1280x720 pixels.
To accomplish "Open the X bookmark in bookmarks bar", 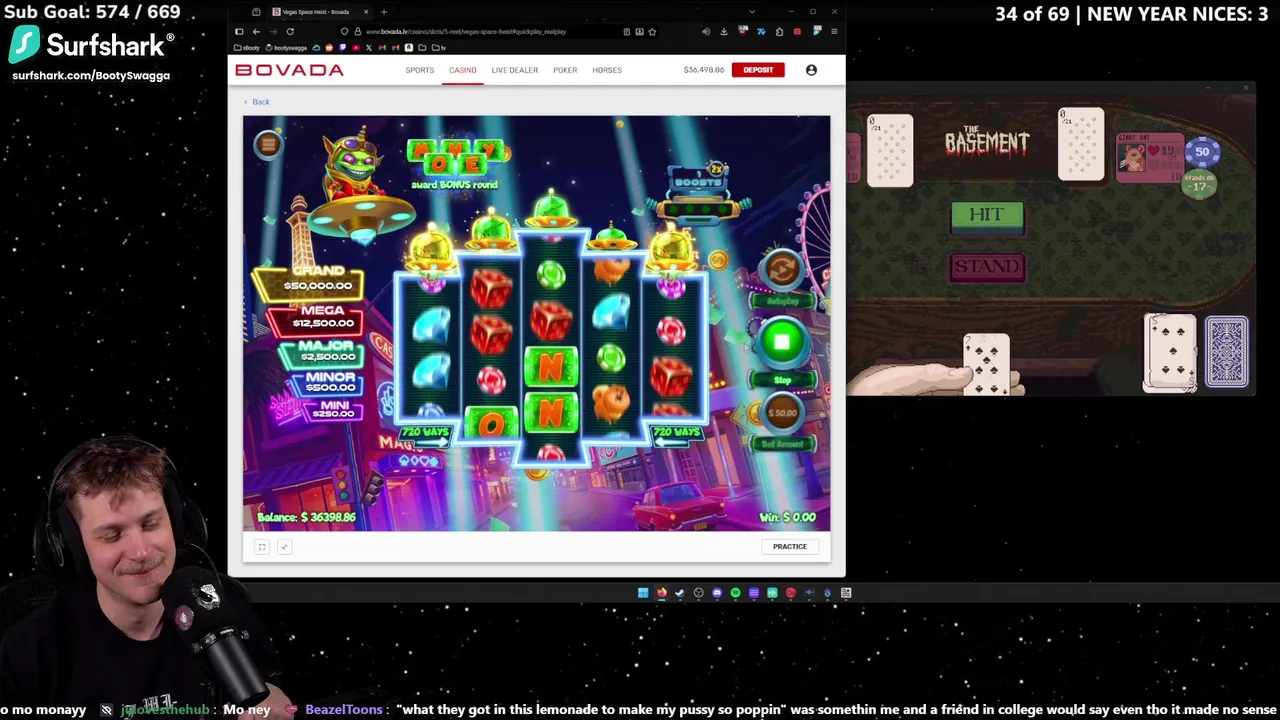I will pos(369,47).
